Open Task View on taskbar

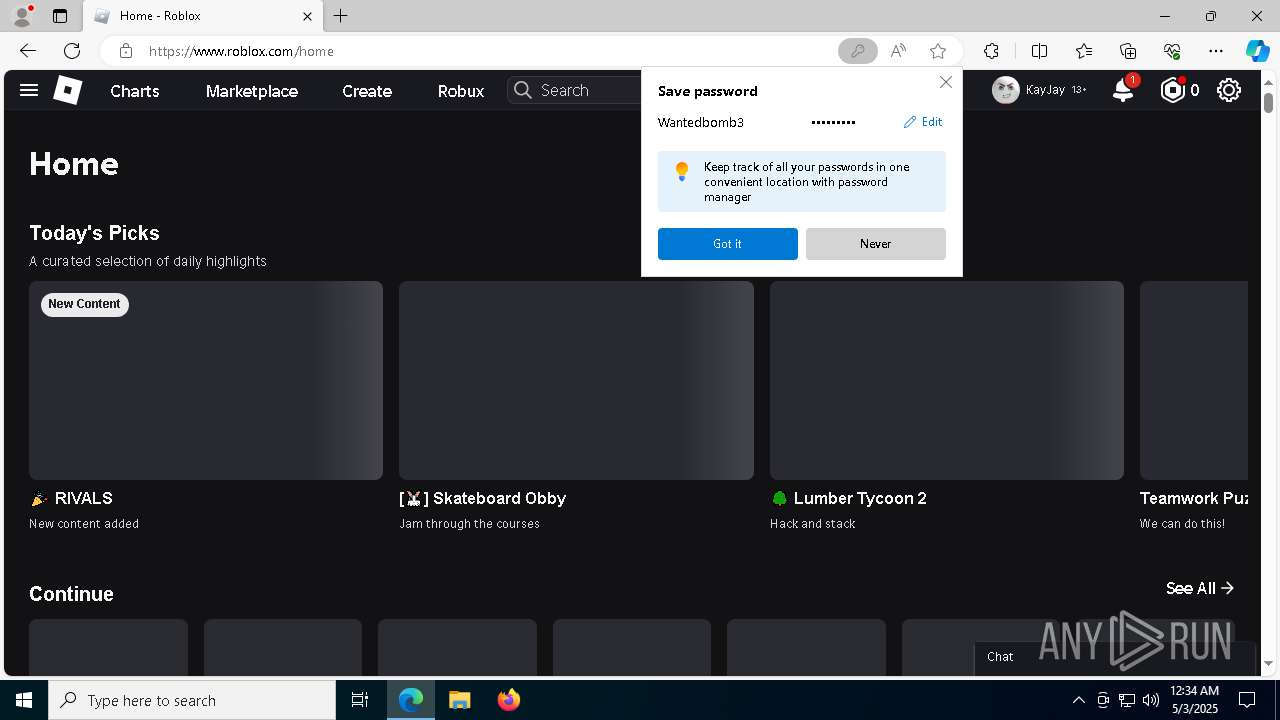360,700
